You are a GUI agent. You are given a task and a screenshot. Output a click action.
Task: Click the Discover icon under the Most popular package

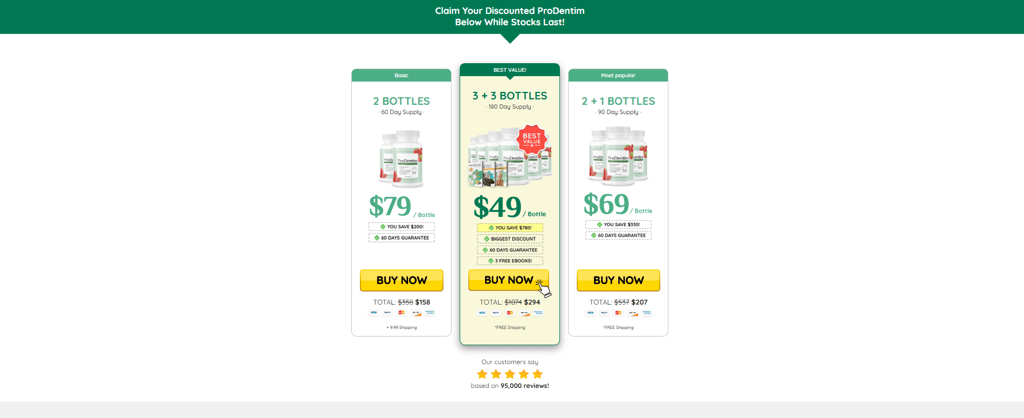[632, 312]
